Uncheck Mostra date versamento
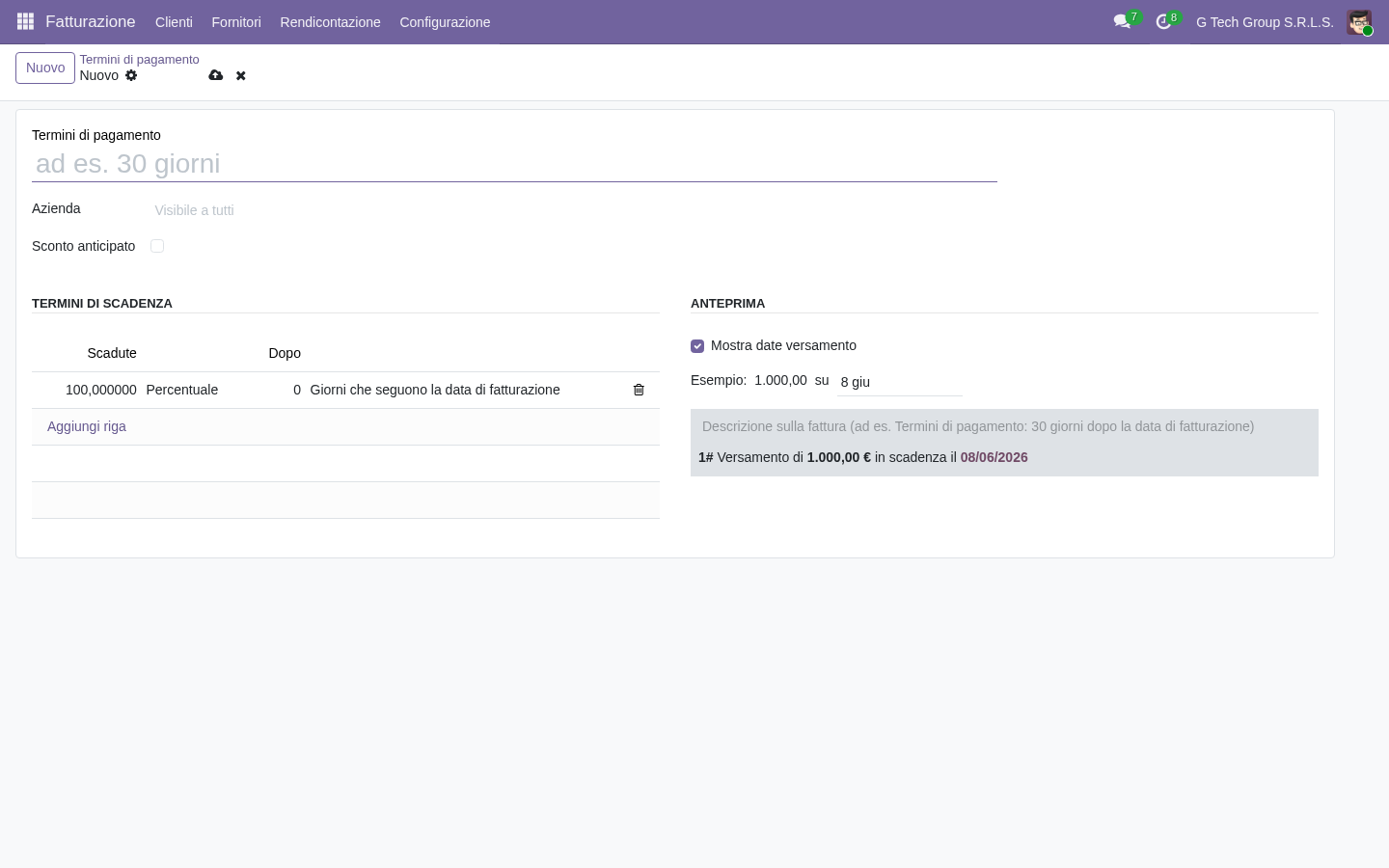The image size is (1389, 868). pos(697,346)
